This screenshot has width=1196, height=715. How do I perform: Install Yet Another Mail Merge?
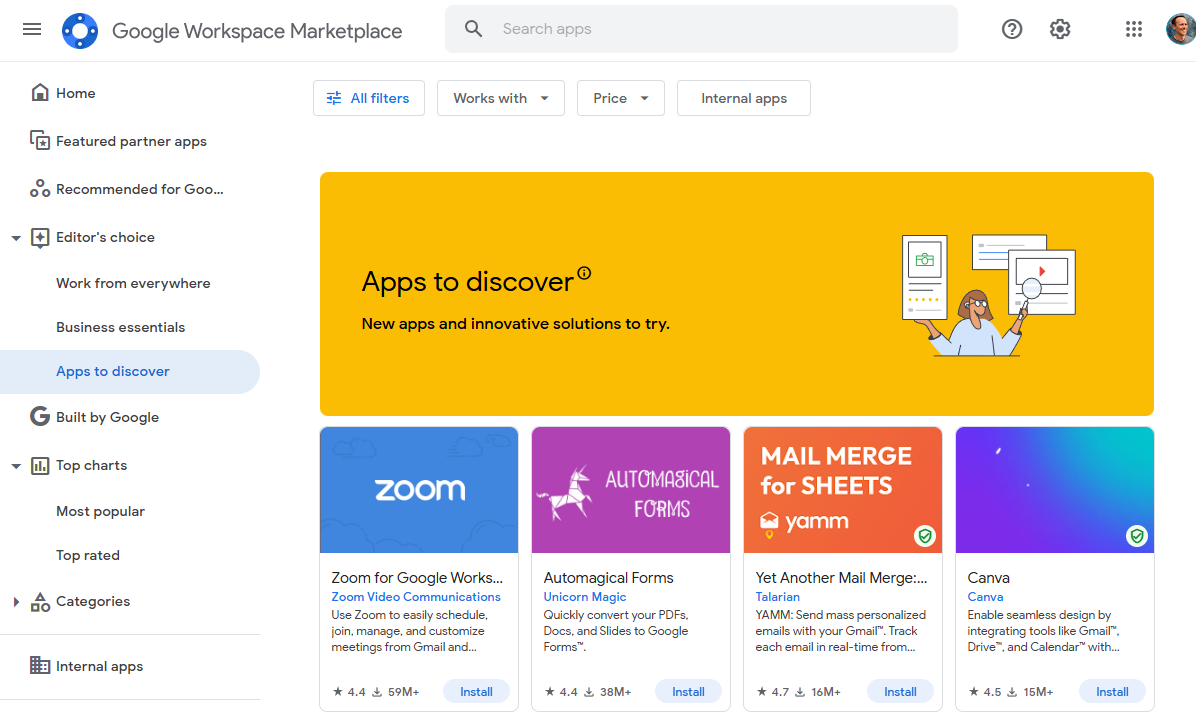click(x=900, y=691)
